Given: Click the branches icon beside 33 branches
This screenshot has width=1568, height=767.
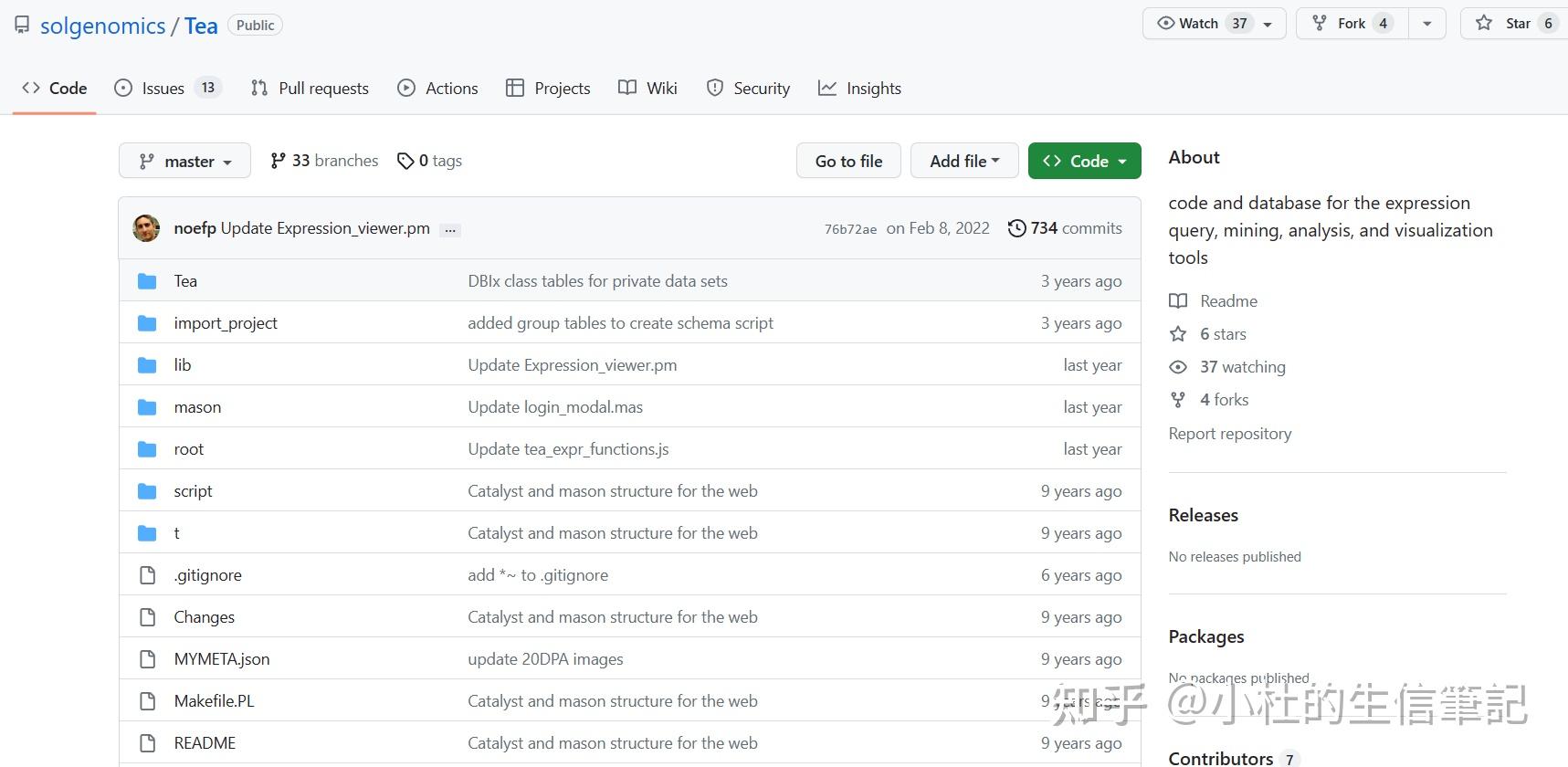Looking at the screenshot, I should coord(278,161).
